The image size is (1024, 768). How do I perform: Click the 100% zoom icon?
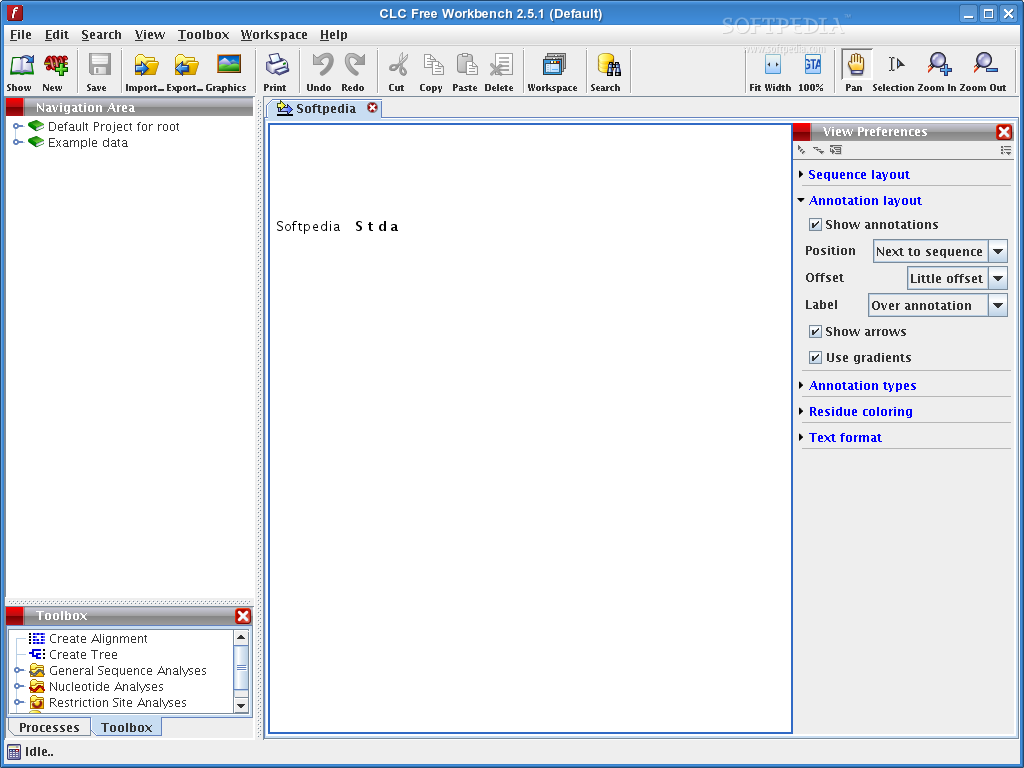(812, 65)
